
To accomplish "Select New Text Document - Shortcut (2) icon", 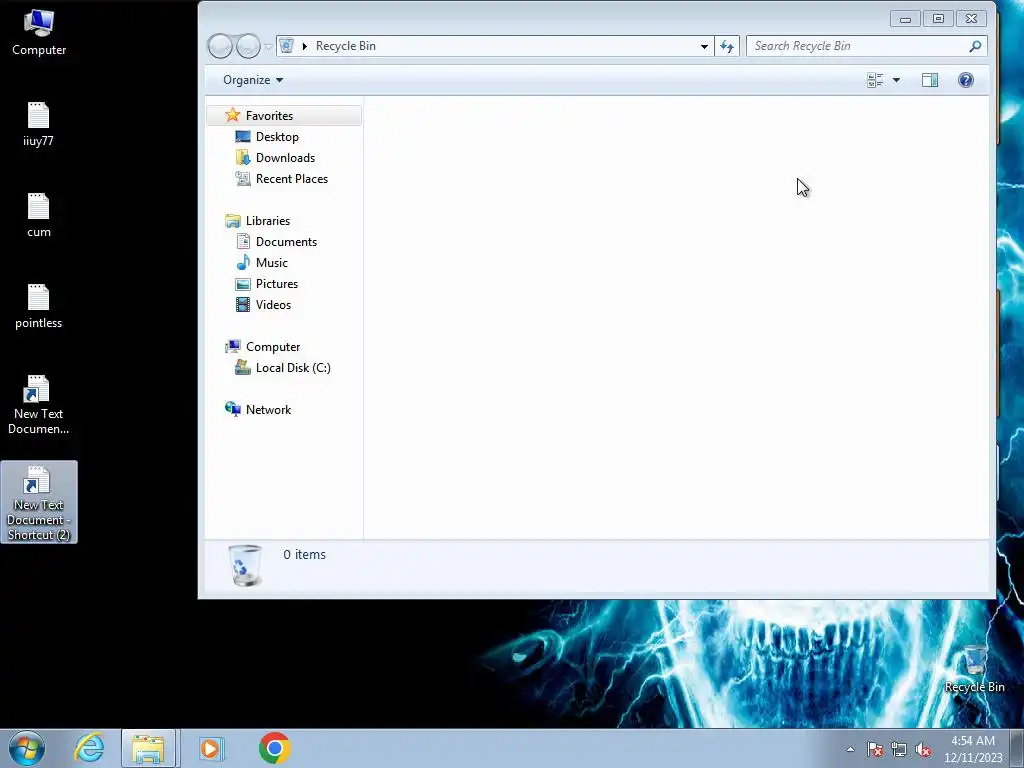I will click(x=39, y=502).
